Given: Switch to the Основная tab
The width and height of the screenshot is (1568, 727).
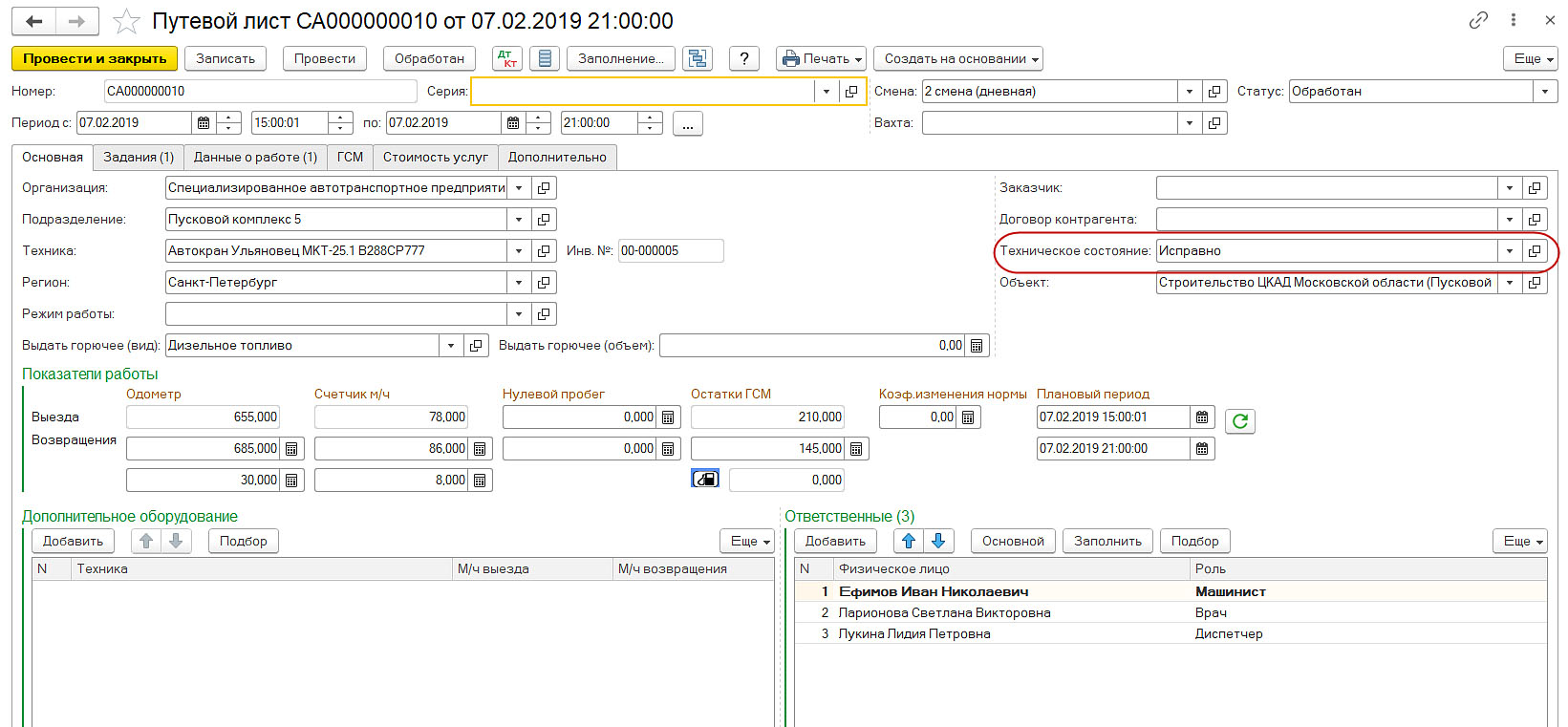Looking at the screenshot, I should 53,157.
